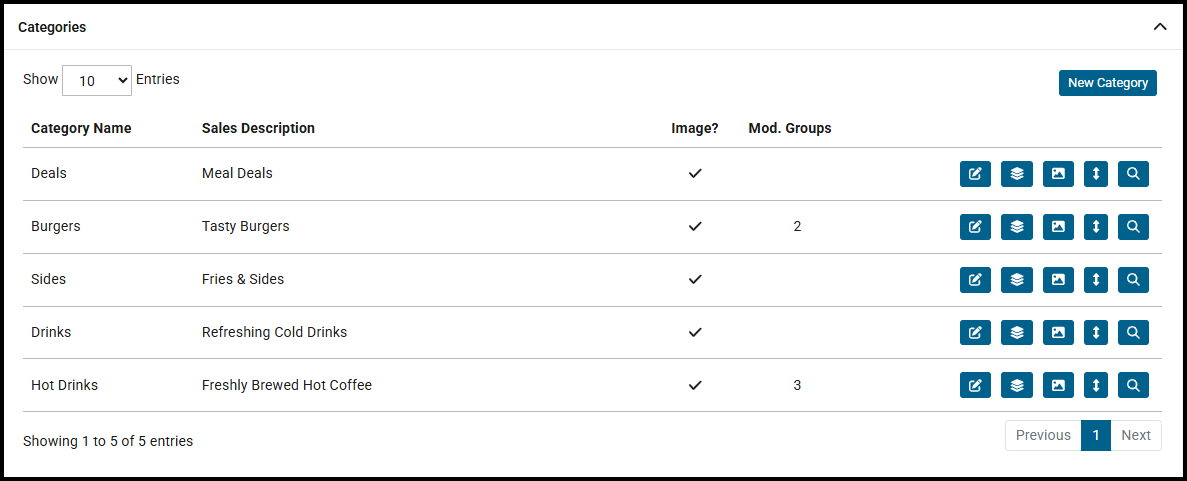Click the layers icon for Deals row
This screenshot has height=481, width=1187.
(x=1017, y=173)
